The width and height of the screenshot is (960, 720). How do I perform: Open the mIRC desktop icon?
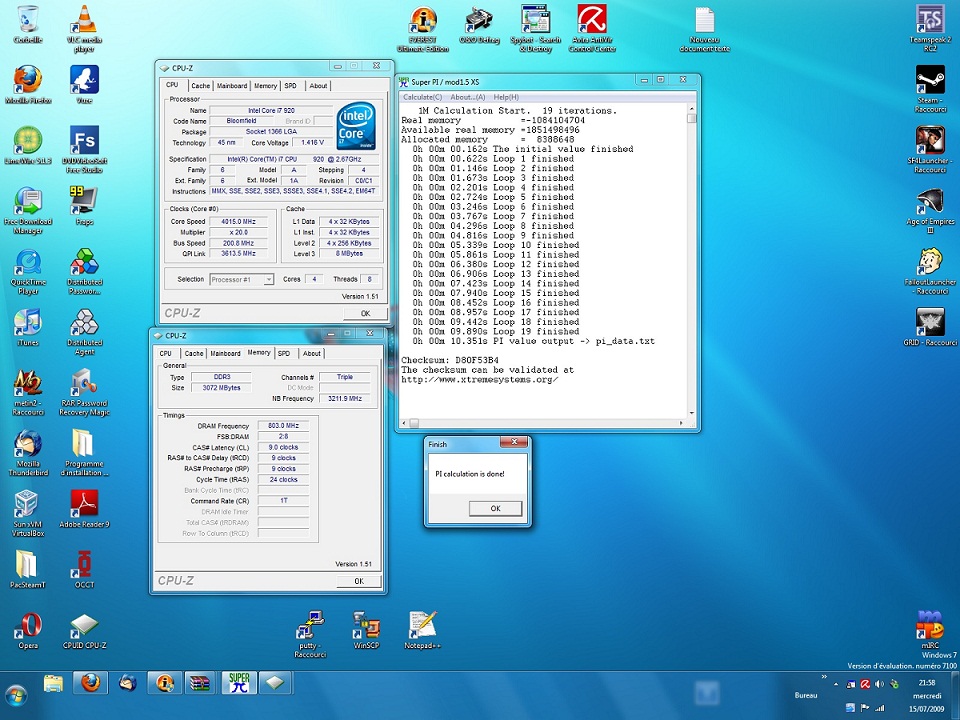click(x=930, y=630)
